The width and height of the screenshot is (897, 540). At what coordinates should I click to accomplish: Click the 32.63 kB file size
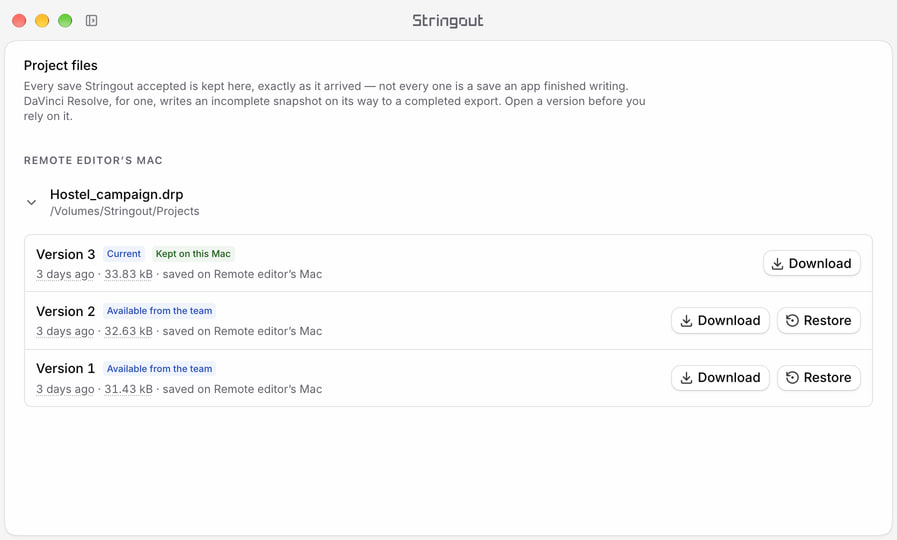[128, 331]
